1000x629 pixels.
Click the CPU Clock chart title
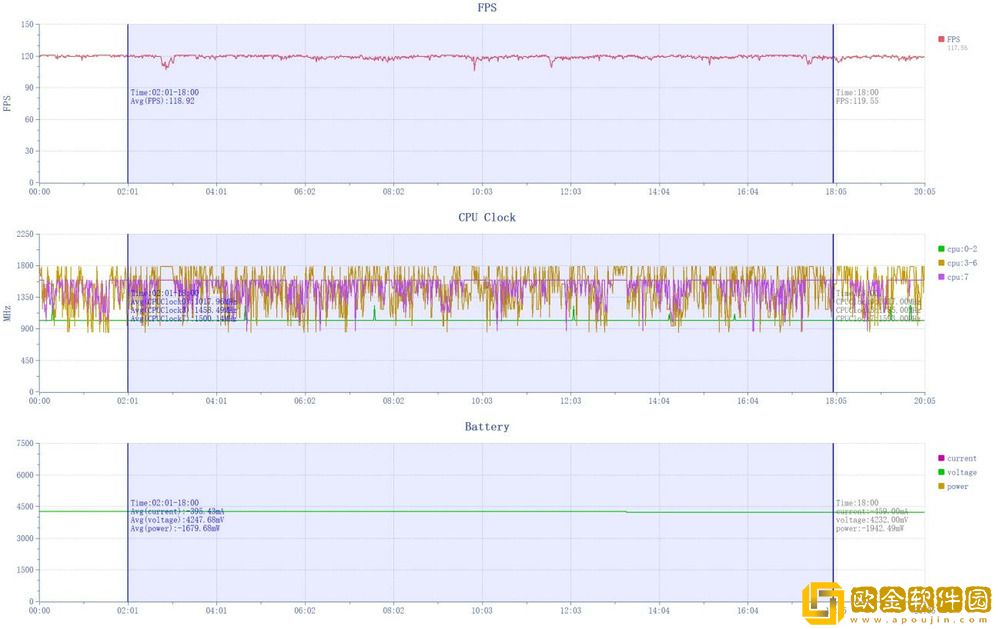487,217
